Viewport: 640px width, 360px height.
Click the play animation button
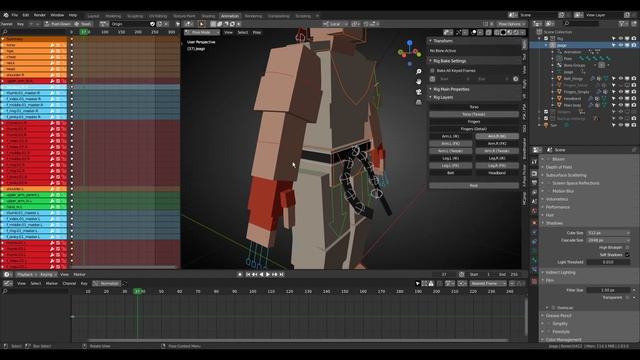pos(268,275)
